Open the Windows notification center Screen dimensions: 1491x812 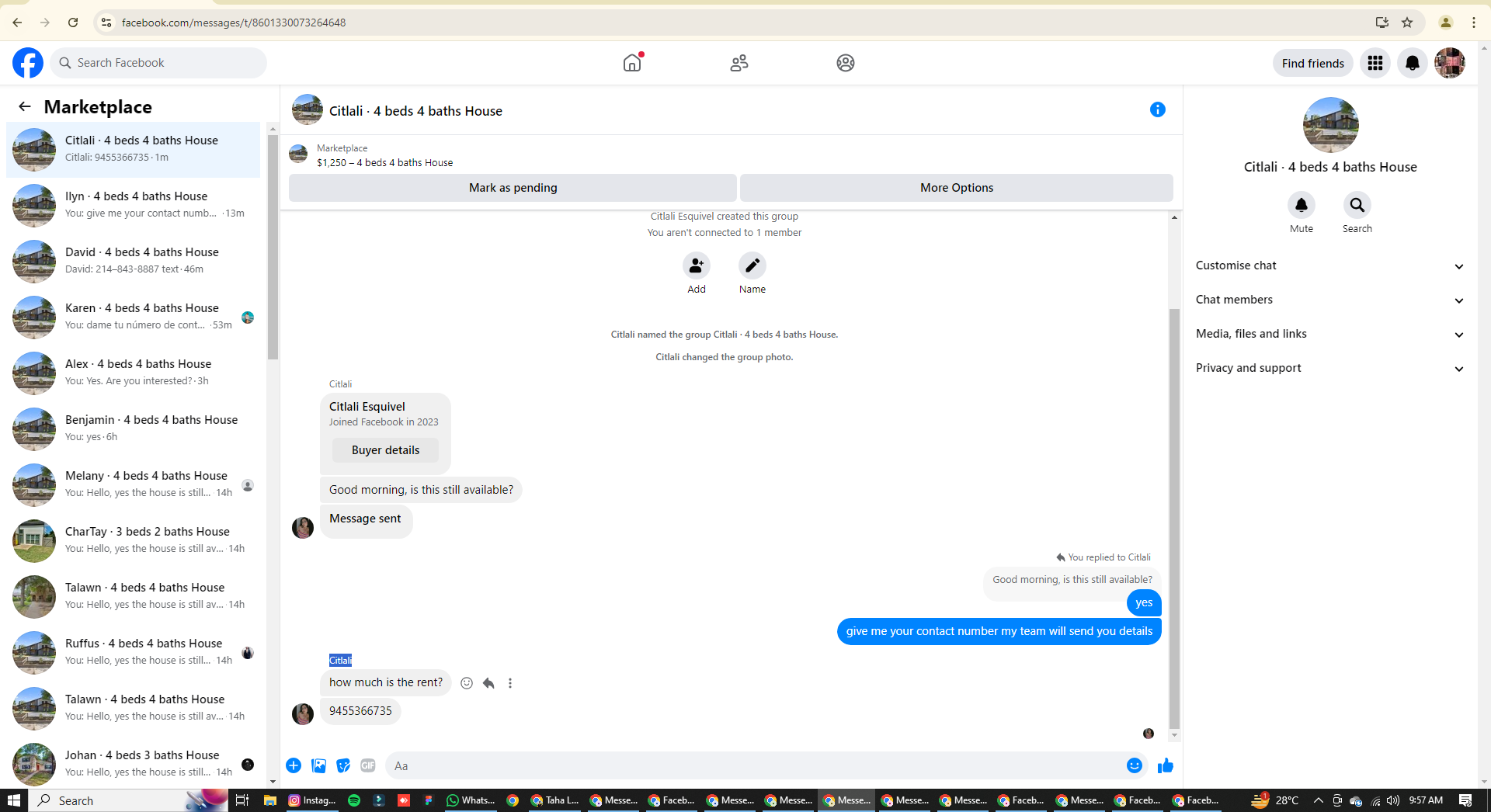pos(1465,800)
